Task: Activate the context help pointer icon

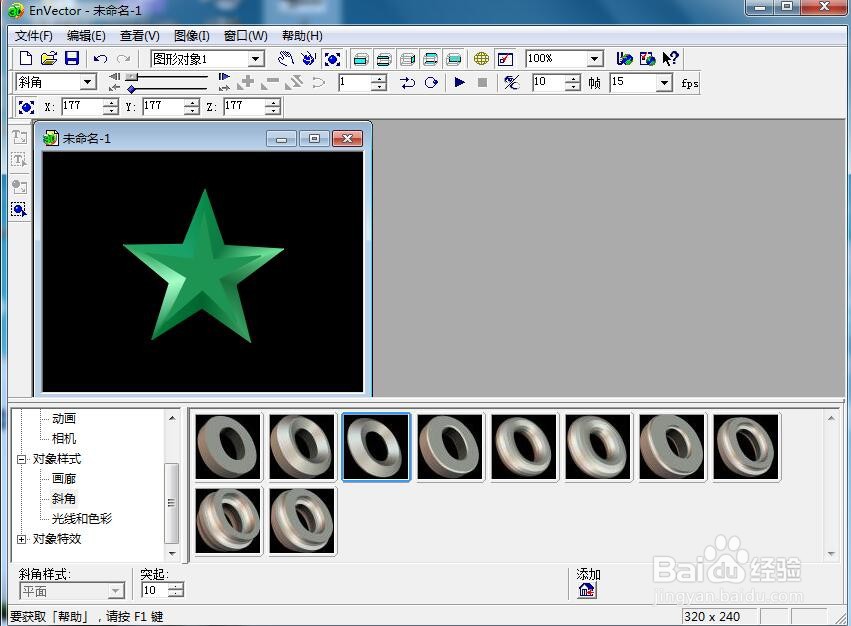Action: (x=671, y=58)
